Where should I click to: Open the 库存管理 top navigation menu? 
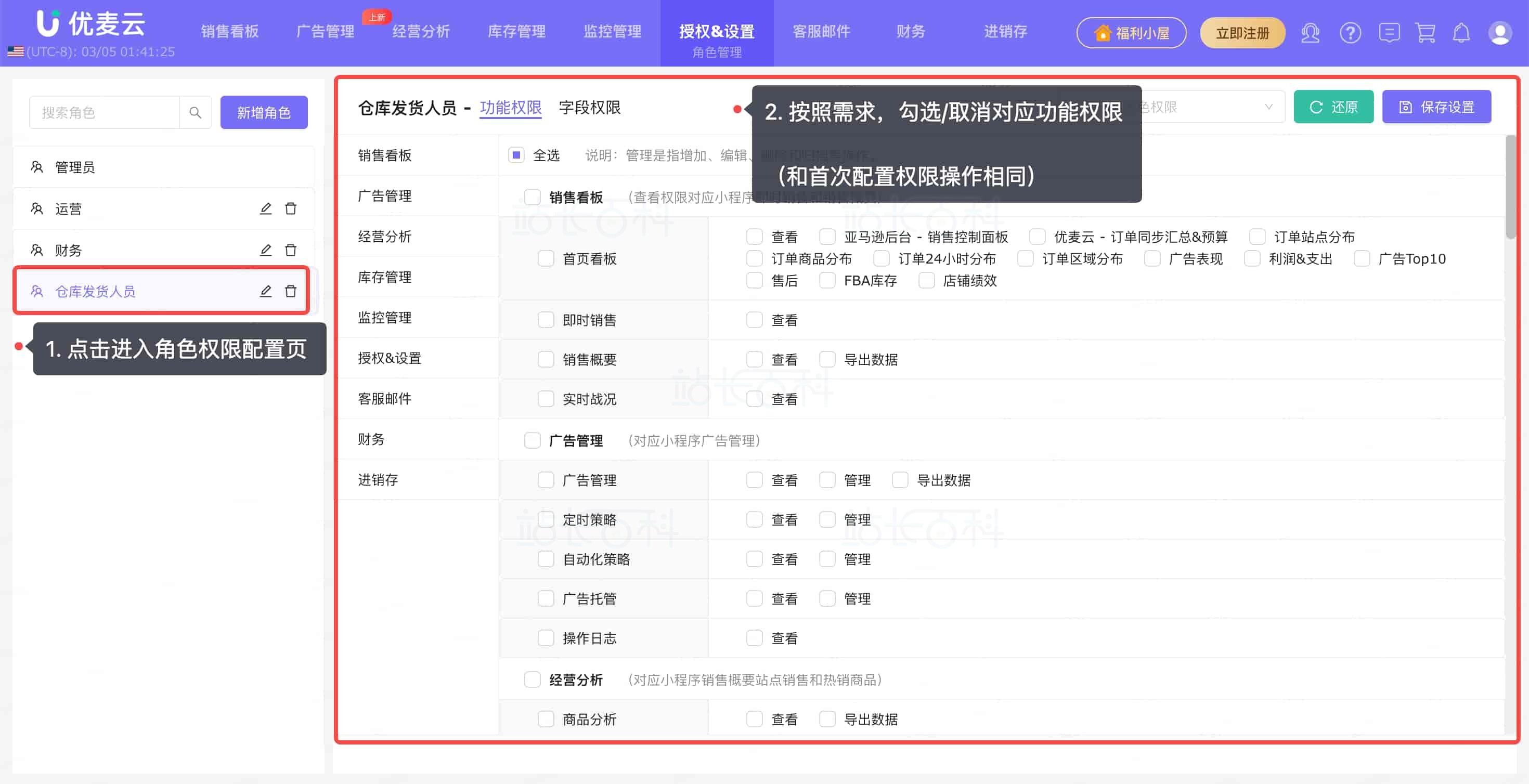coord(516,32)
